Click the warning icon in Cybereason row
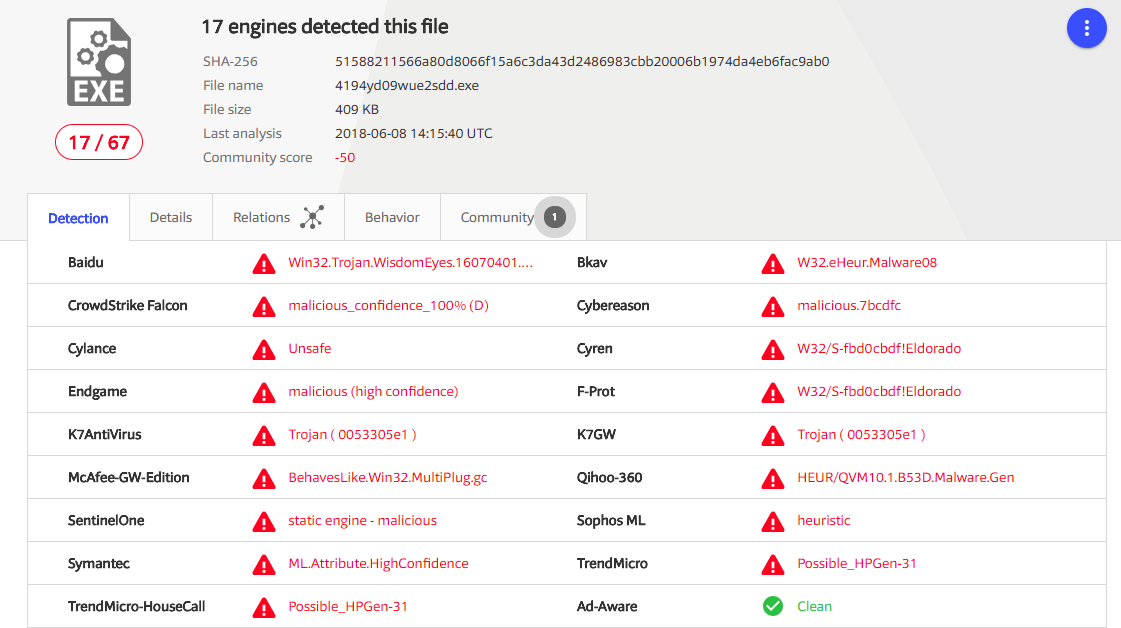Viewport: 1121px width, 628px height. tap(773, 306)
